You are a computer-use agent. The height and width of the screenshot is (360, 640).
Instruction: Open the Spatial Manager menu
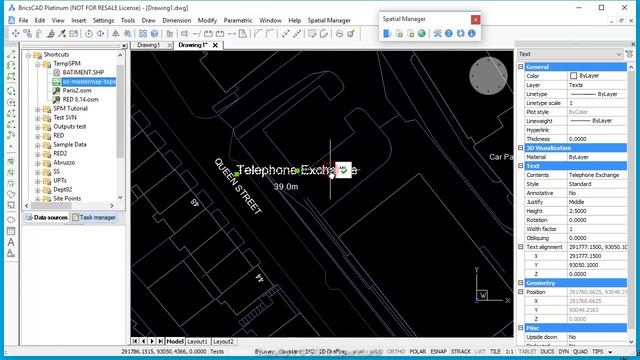tap(329, 20)
